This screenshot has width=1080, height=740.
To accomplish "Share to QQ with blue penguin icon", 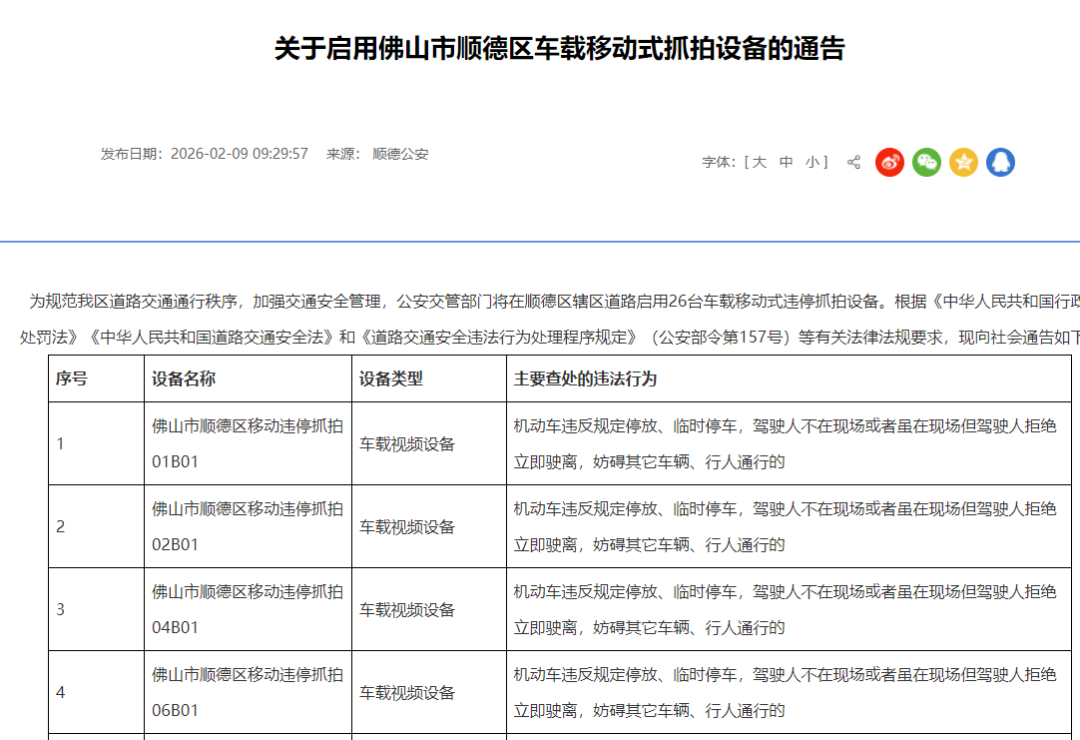I will tap(1001, 163).
